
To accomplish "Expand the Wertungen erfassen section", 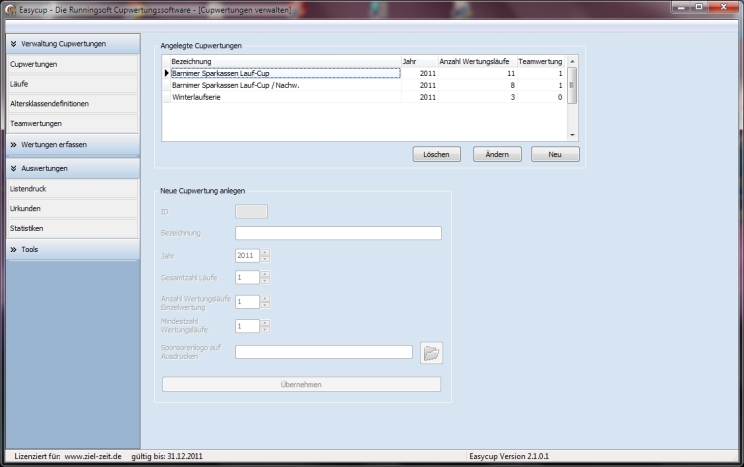I will [69, 144].
